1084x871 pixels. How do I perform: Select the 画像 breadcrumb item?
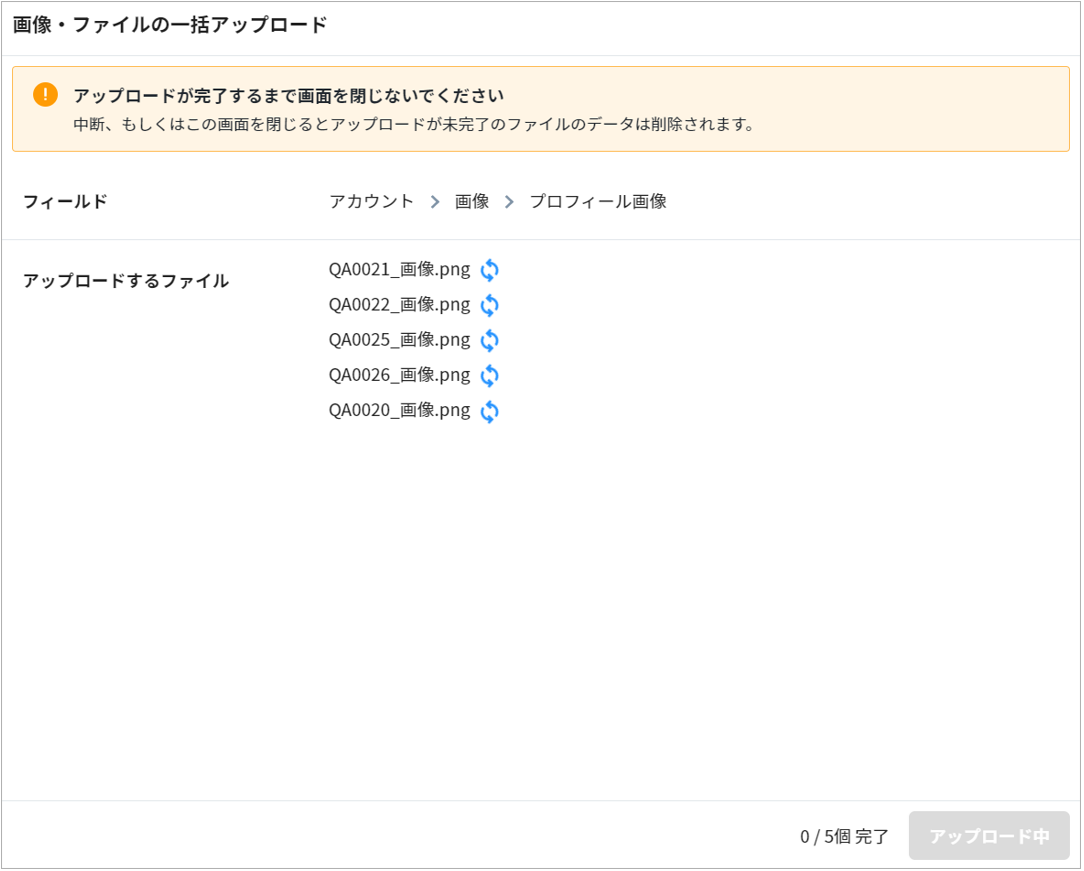tap(472, 202)
